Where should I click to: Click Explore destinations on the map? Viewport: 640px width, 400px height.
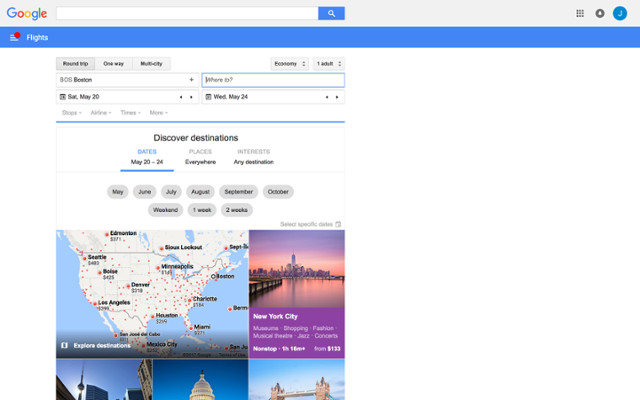[x=102, y=345]
